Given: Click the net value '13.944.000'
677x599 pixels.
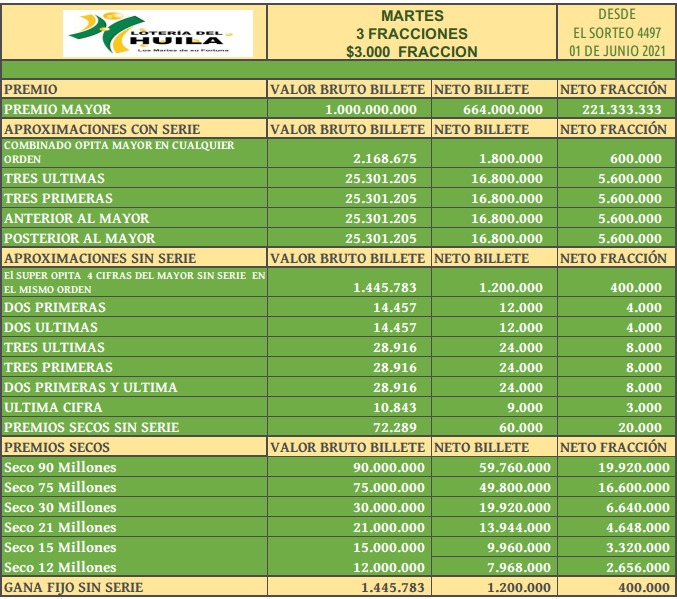Looking at the screenshot, I should (515, 527).
